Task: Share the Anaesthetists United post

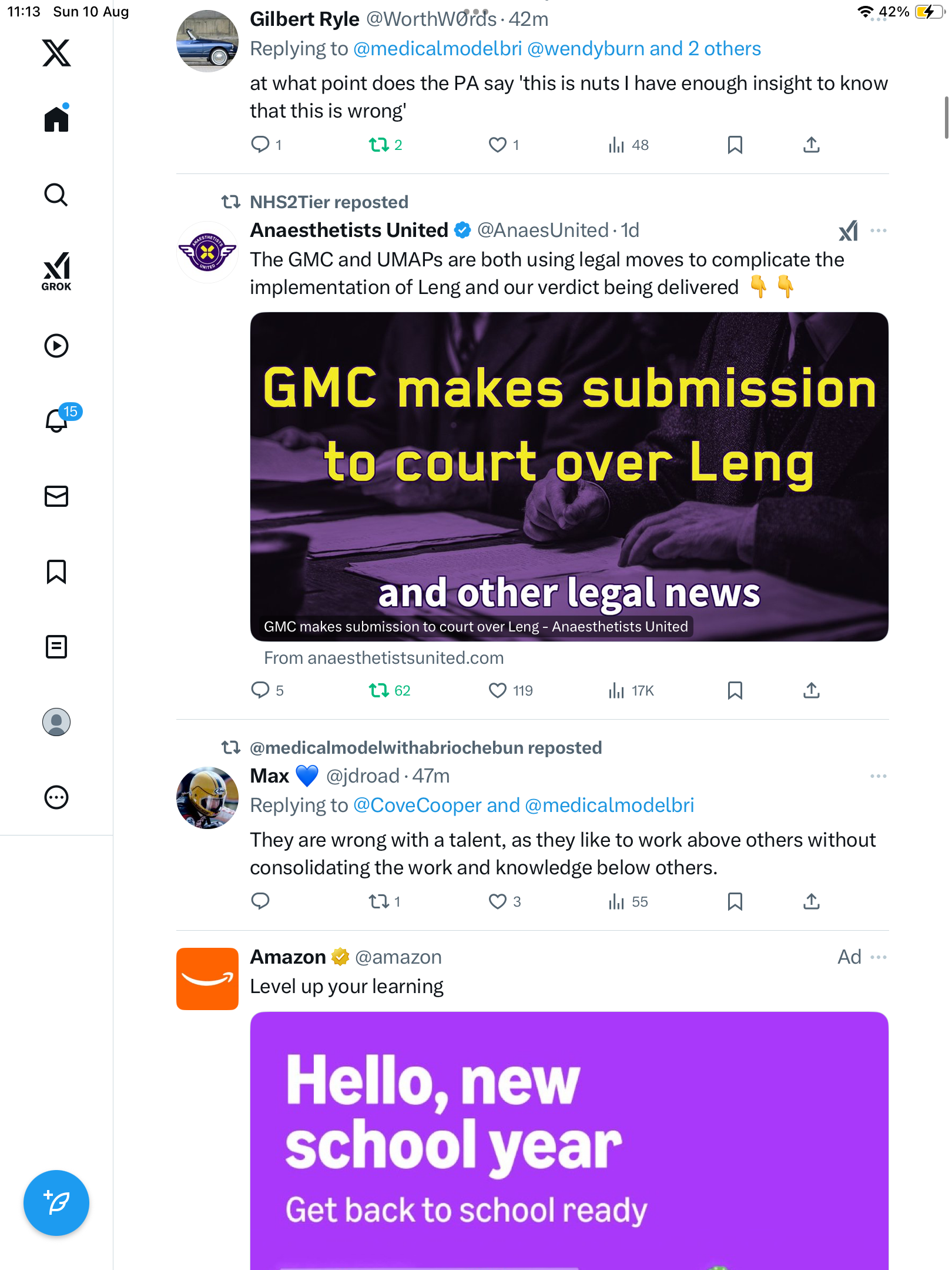Action: click(x=811, y=690)
